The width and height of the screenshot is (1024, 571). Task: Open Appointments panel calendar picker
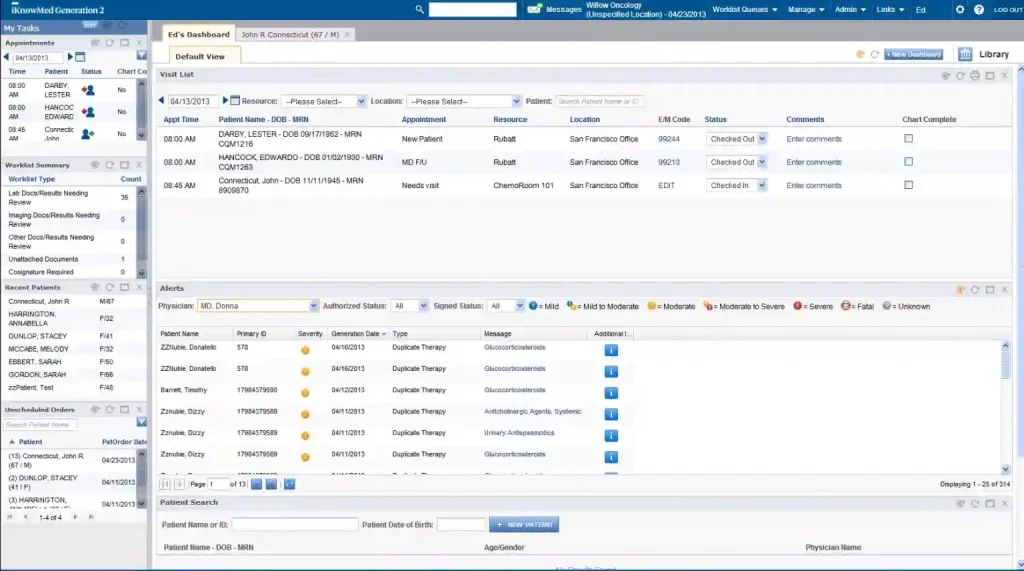click(x=80, y=57)
